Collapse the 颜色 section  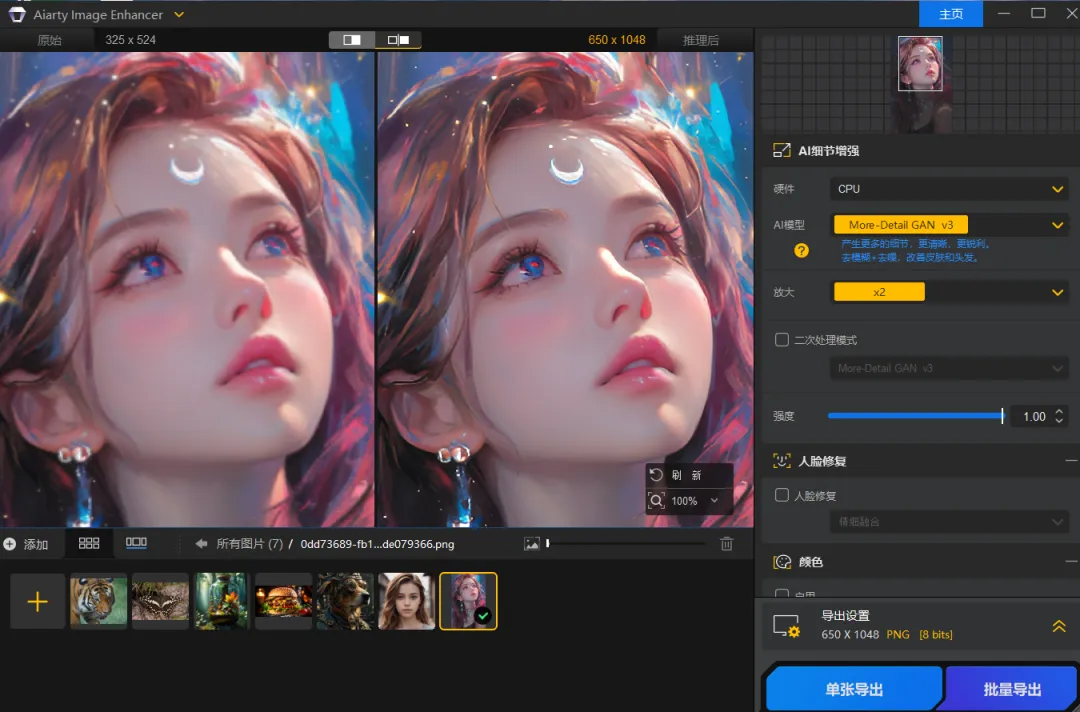(1071, 562)
